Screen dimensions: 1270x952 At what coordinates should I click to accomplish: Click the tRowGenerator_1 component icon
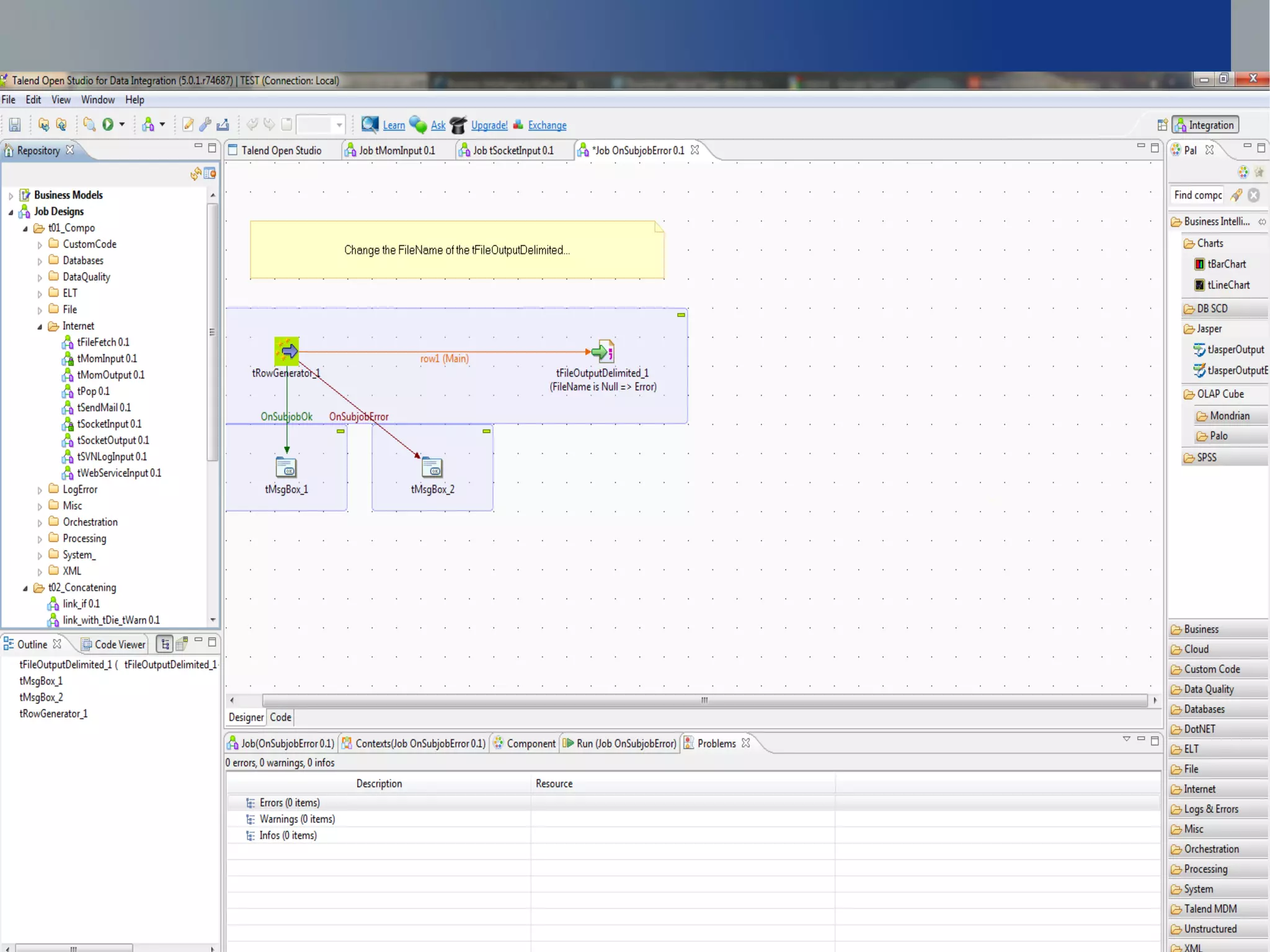click(x=286, y=352)
